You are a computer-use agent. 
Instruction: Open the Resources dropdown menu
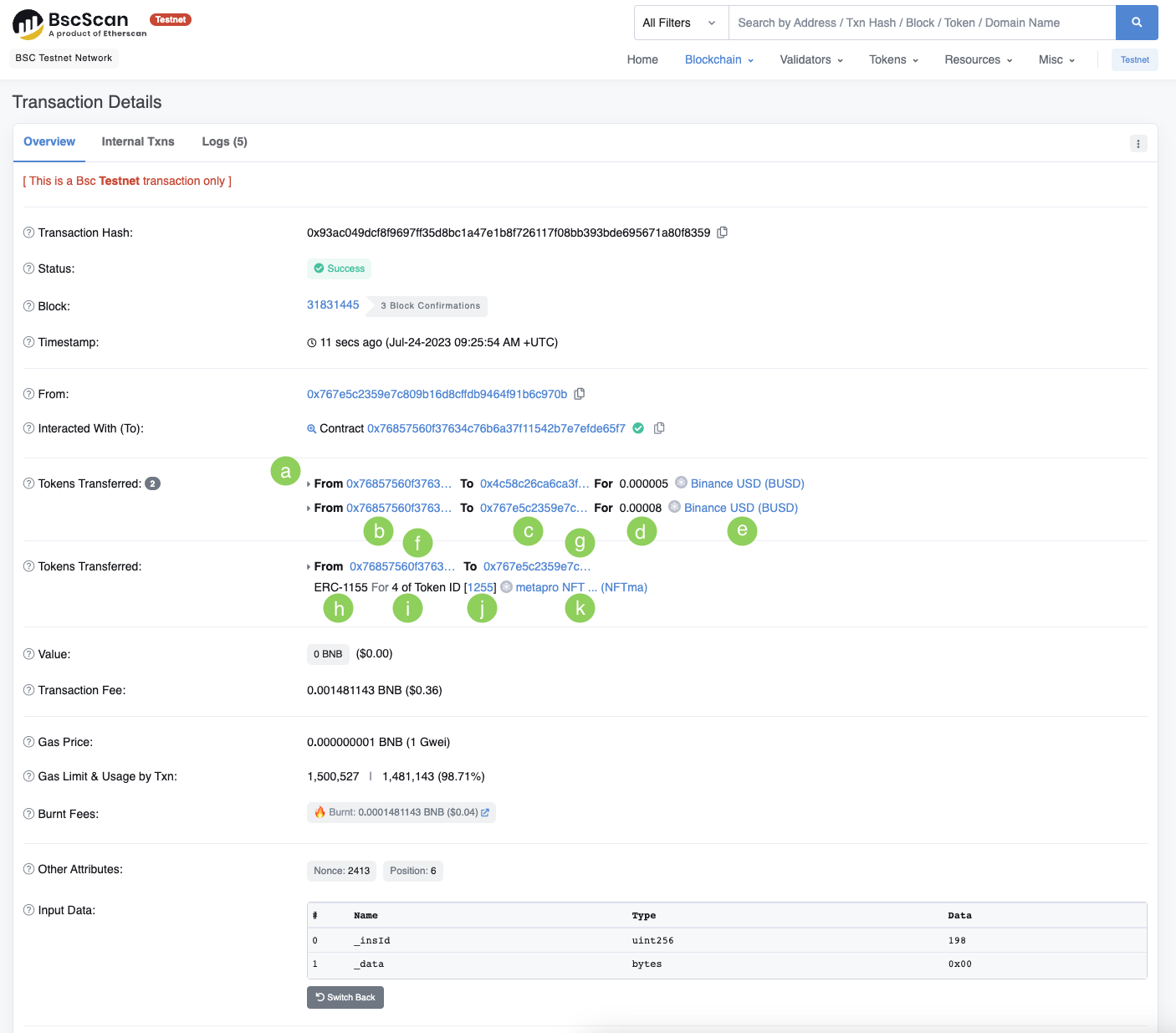pyautogui.click(x=978, y=59)
